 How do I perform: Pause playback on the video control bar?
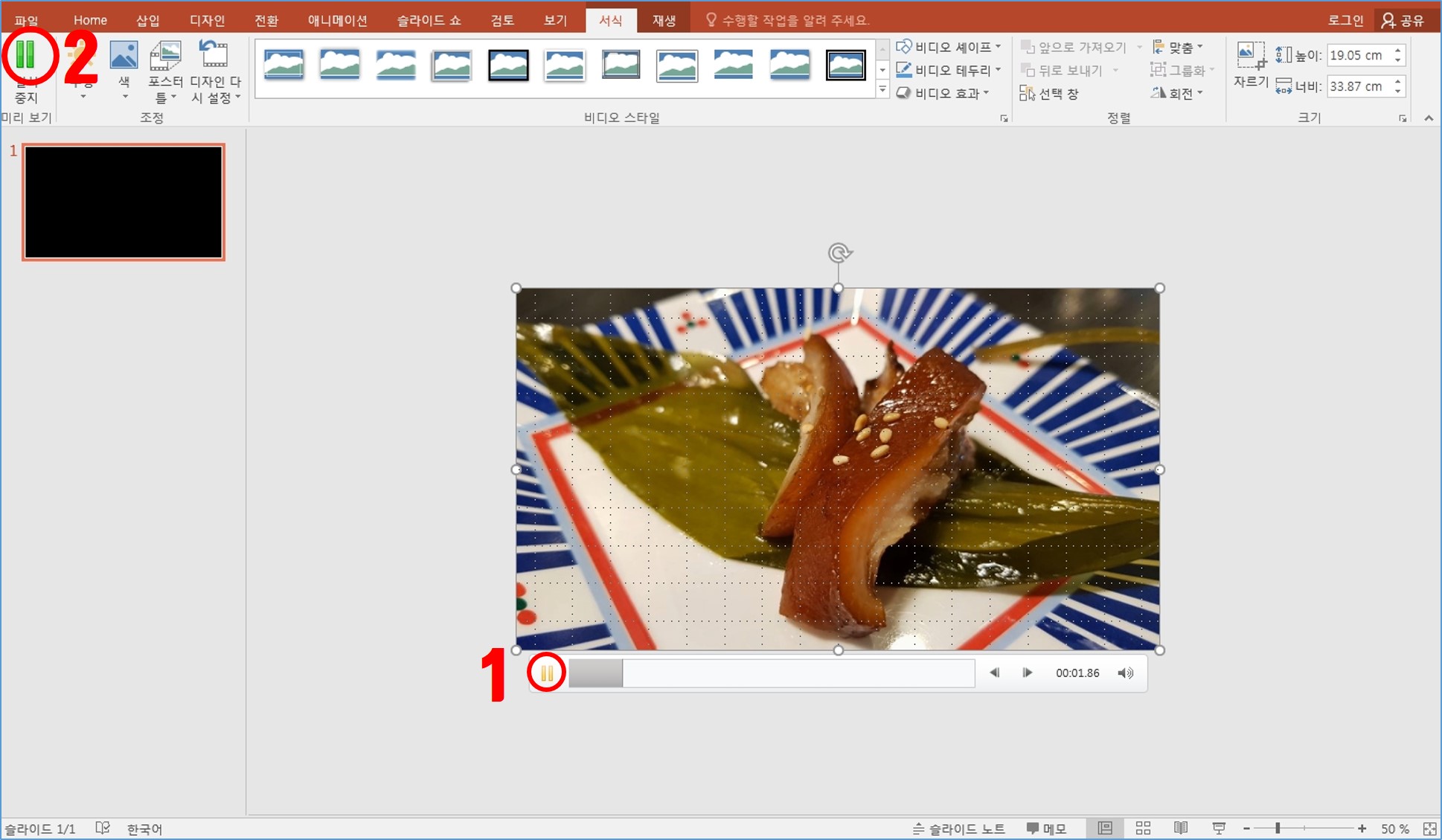[547, 673]
